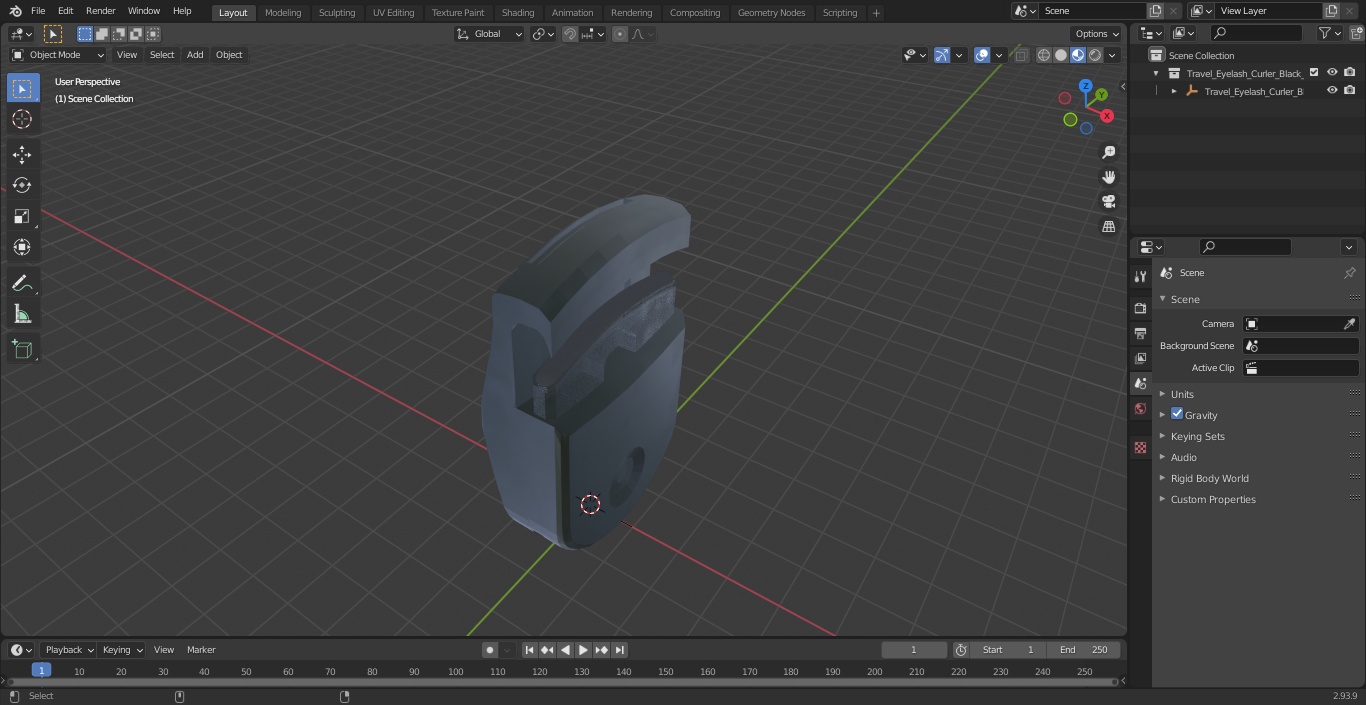Open World properties tab
This screenshot has width=1366, height=705.
1140,409
